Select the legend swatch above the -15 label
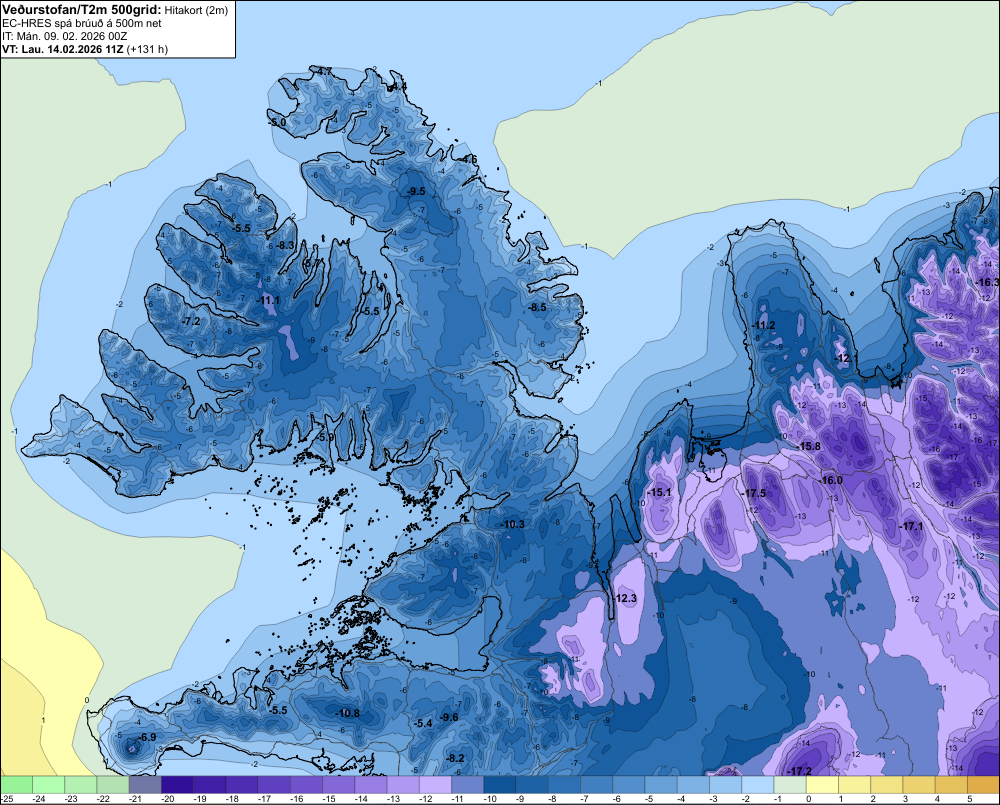1000x805 pixels. coord(339,784)
